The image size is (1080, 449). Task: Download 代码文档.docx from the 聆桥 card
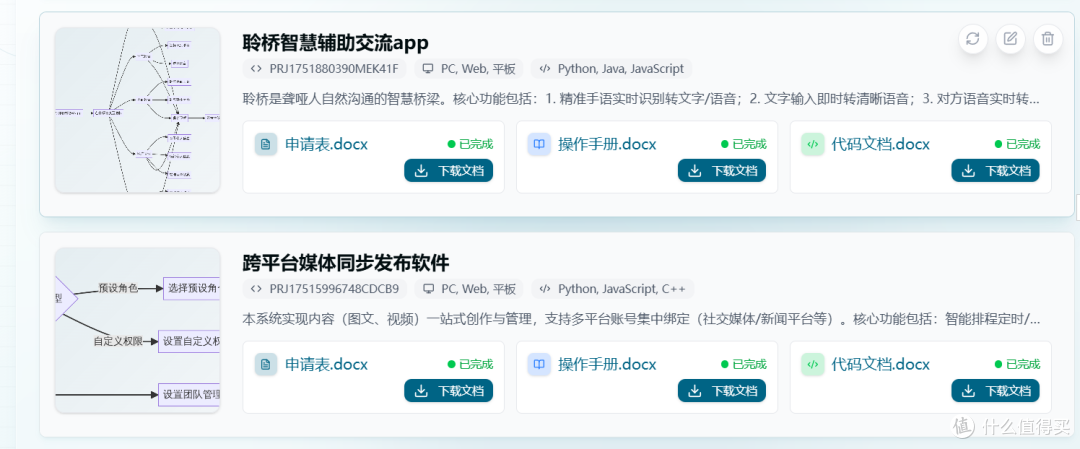tap(995, 171)
